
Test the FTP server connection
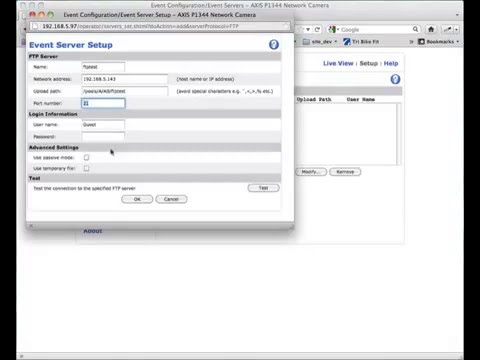pyautogui.click(x=263, y=188)
